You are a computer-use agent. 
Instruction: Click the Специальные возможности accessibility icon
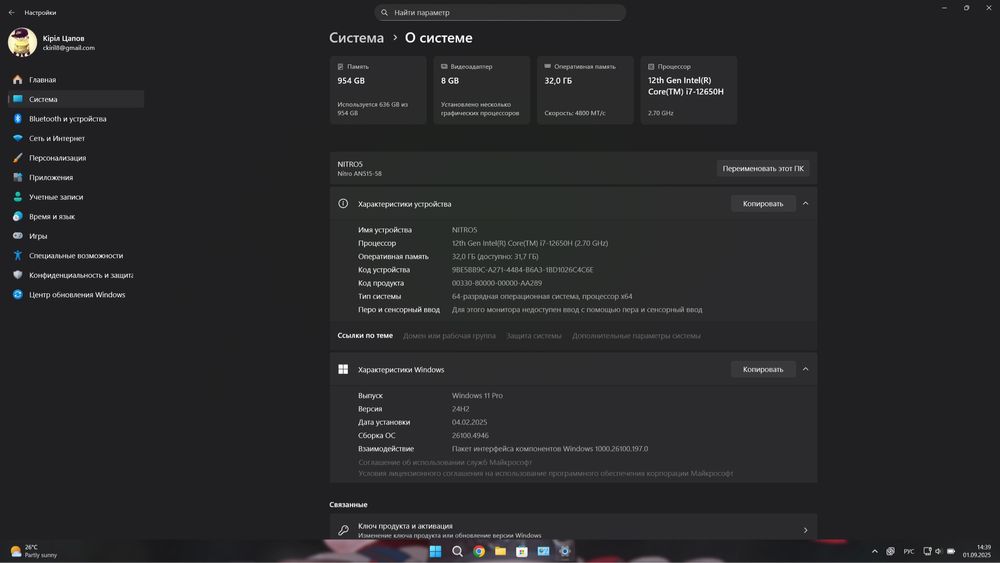pyautogui.click(x=18, y=256)
